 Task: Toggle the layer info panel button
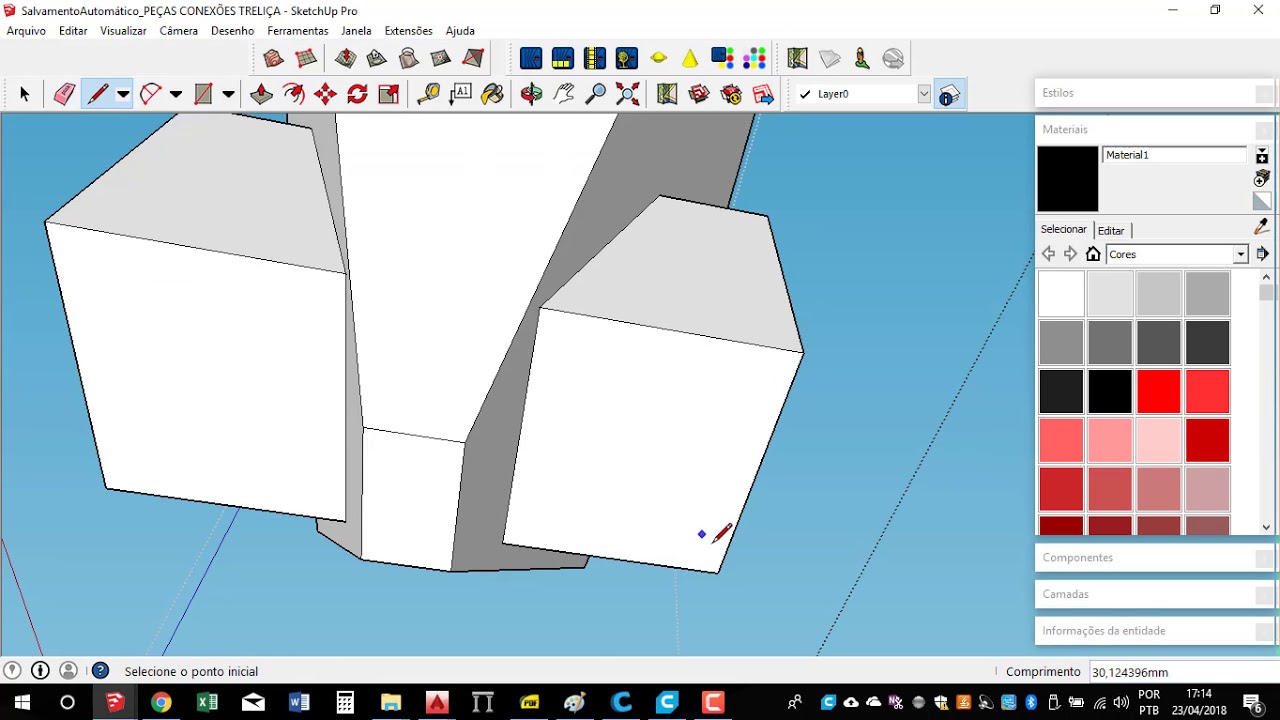click(x=948, y=94)
